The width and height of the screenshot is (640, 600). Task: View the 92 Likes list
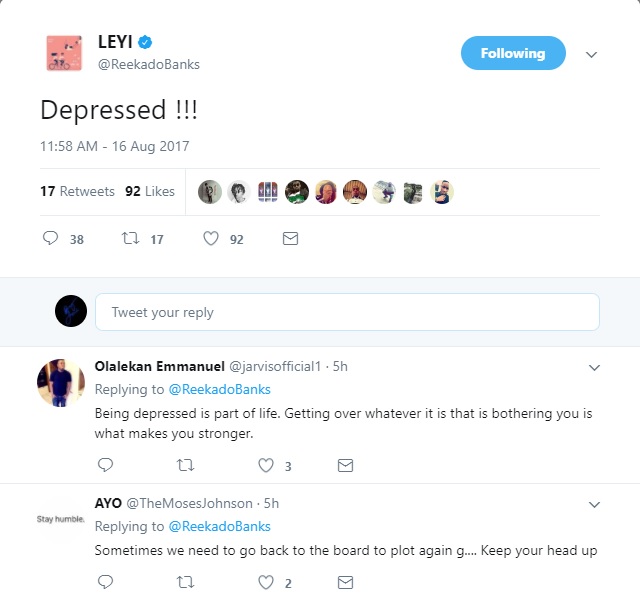(x=150, y=191)
